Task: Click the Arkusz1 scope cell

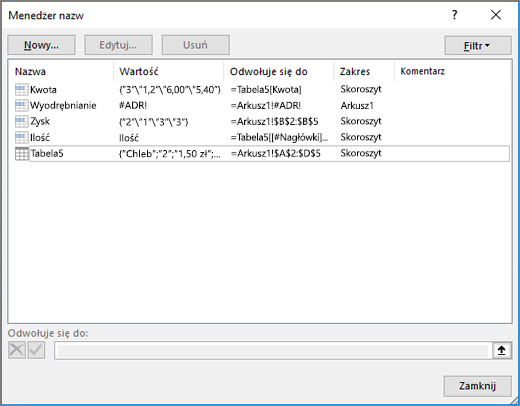Action: click(x=357, y=105)
